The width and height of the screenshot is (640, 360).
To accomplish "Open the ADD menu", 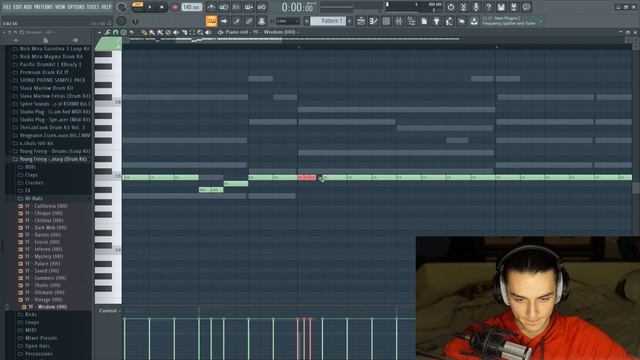I will (28, 7).
